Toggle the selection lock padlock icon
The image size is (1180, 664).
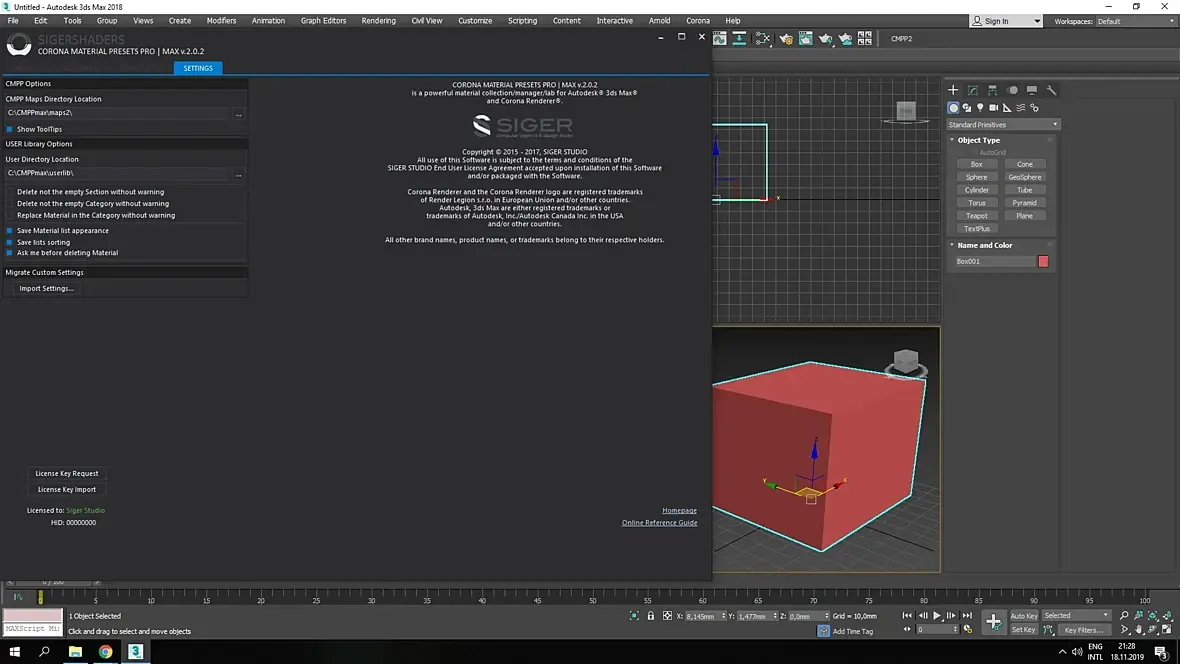tap(651, 616)
